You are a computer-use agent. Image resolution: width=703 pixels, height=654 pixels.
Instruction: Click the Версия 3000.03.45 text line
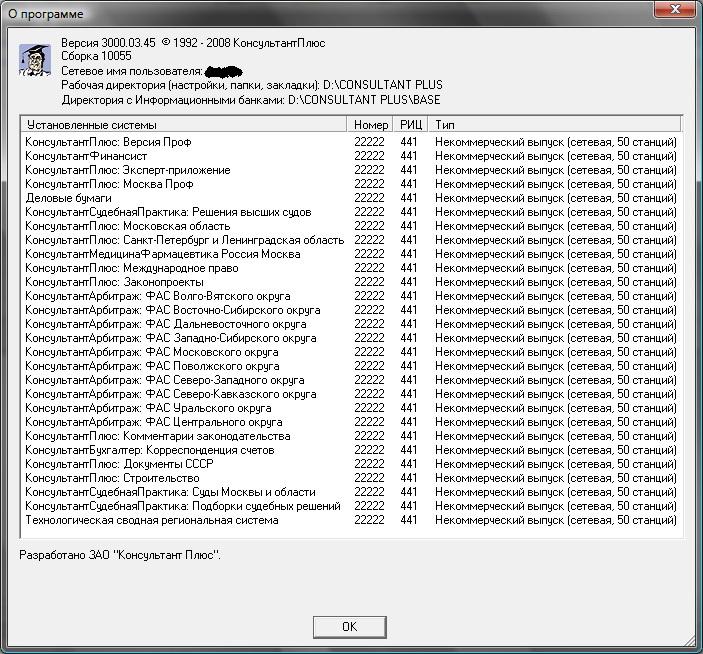193,43
